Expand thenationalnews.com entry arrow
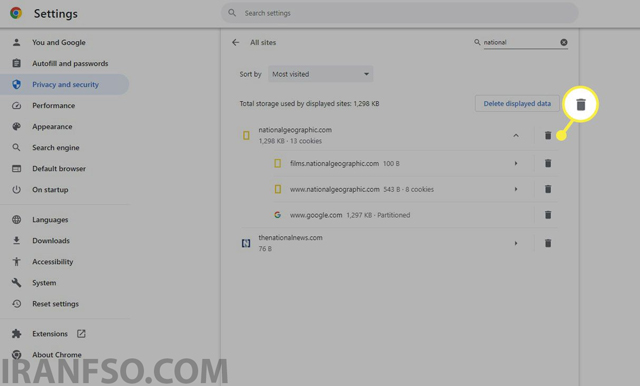The width and height of the screenshot is (640, 386). tap(516, 243)
